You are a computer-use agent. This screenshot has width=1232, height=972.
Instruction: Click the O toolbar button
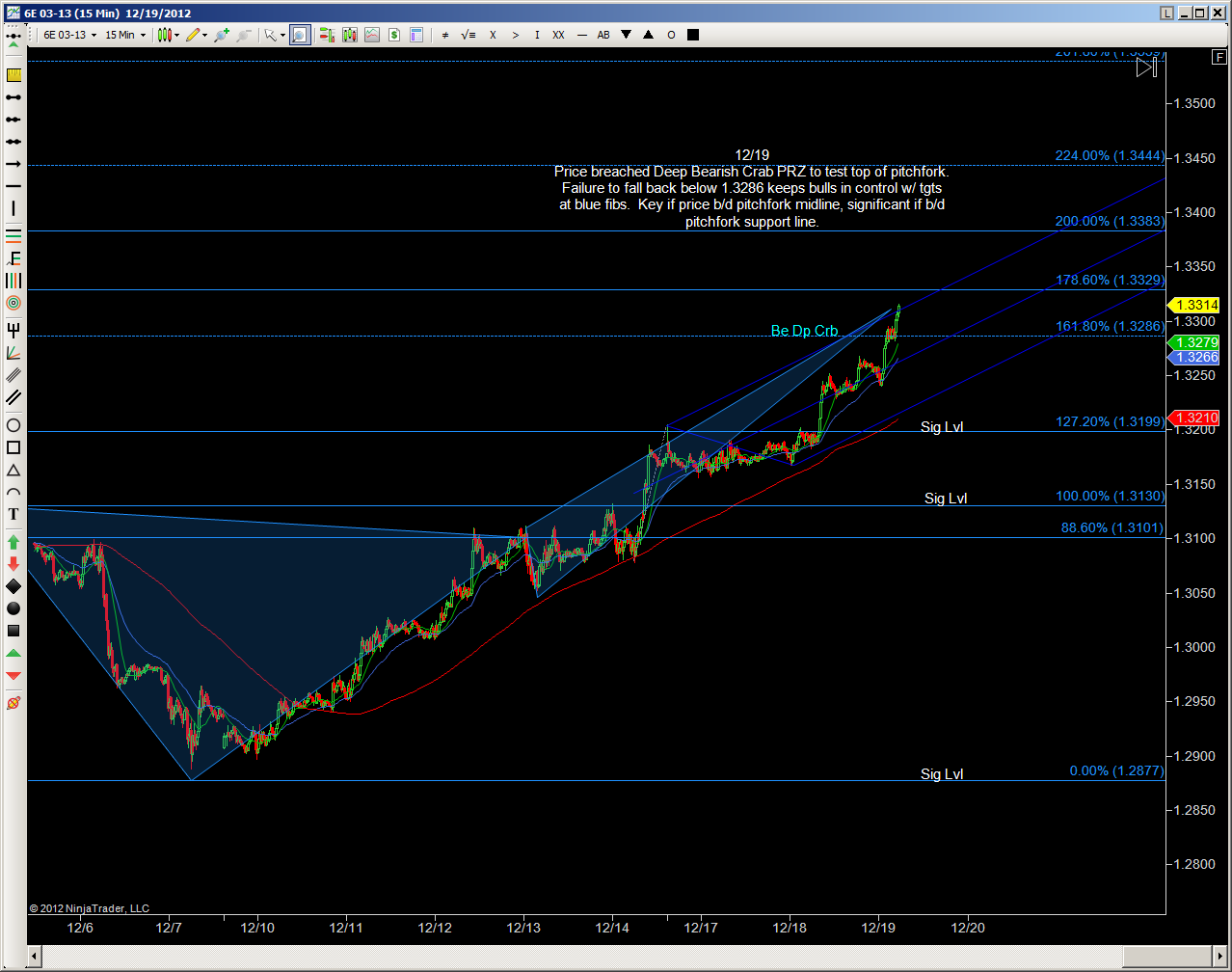tap(671, 35)
